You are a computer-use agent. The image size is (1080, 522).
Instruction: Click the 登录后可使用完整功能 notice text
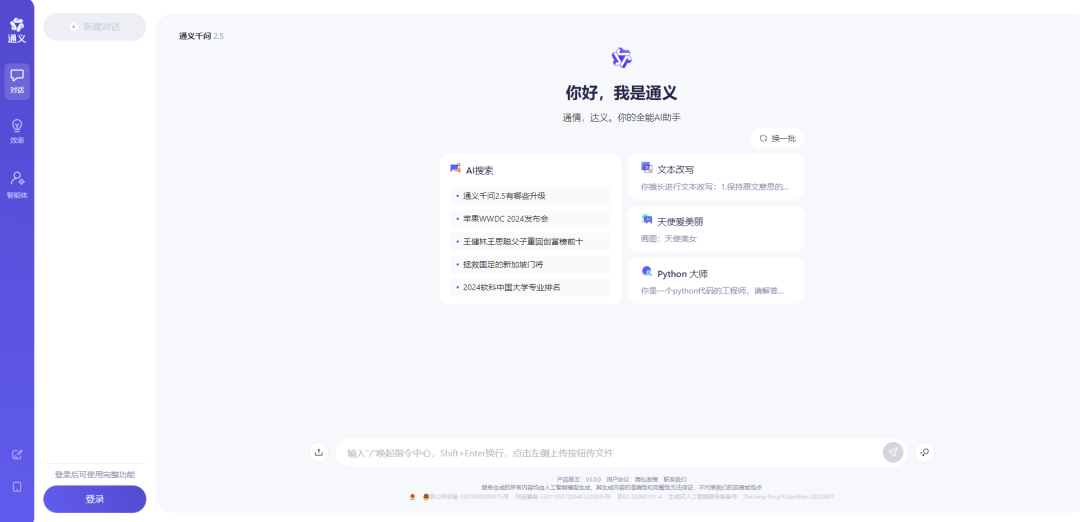click(x=95, y=475)
